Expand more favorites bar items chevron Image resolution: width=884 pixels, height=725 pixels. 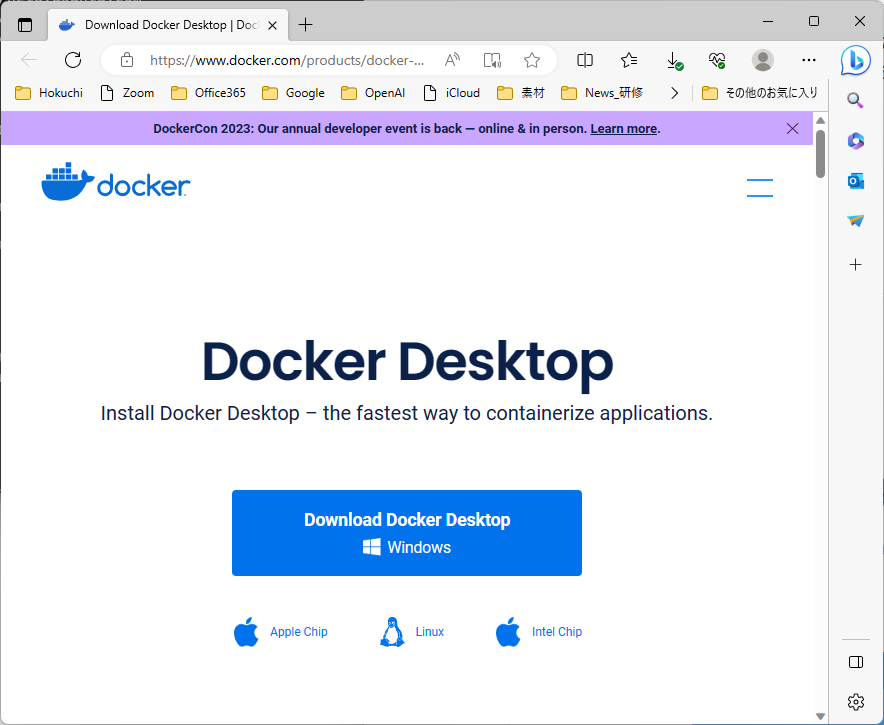674,93
